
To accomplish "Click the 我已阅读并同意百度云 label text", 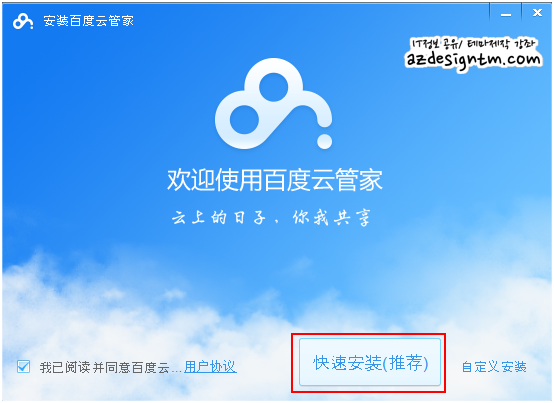I will [105, 367].
